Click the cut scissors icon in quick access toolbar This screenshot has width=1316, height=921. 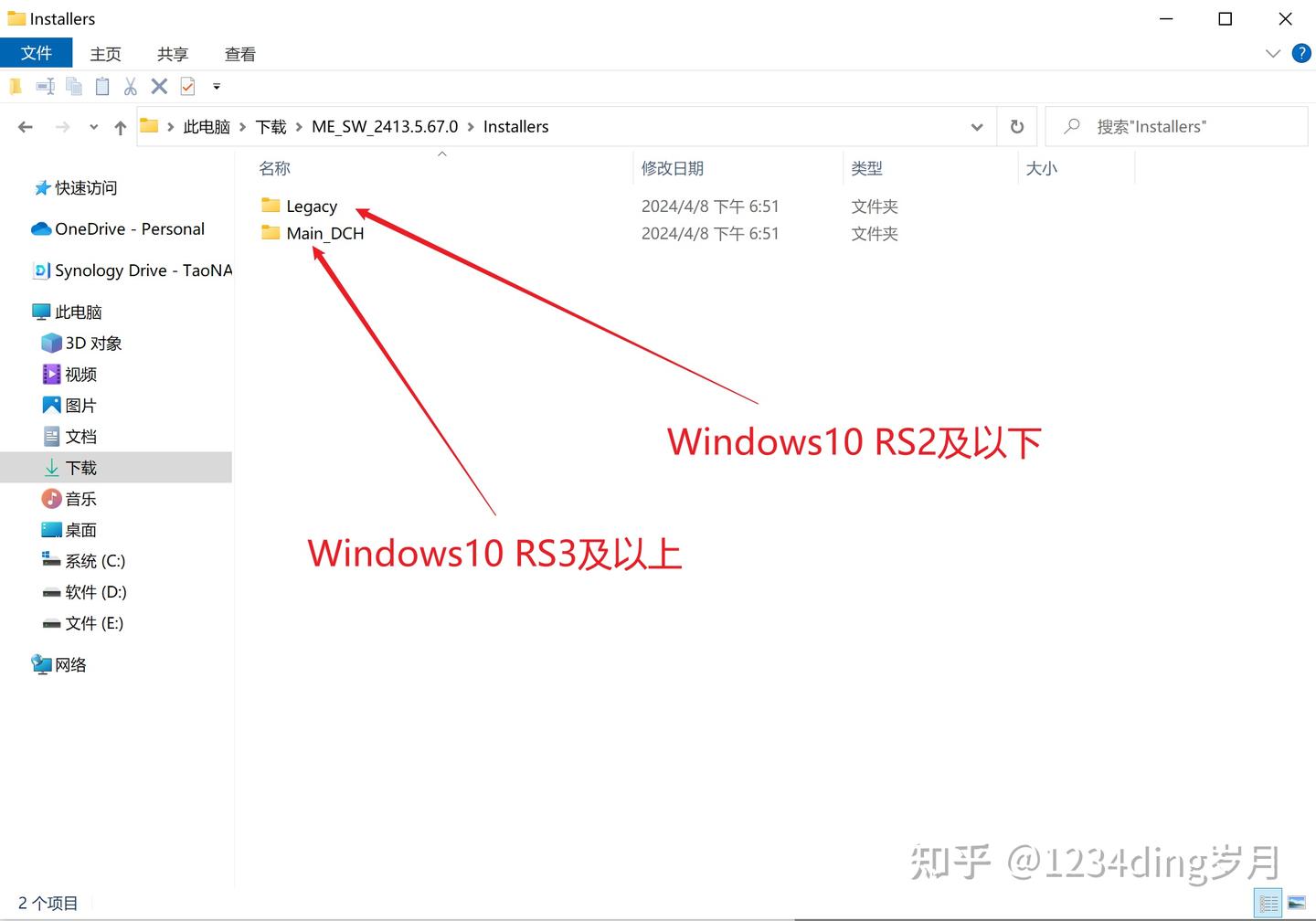point(131,86)
